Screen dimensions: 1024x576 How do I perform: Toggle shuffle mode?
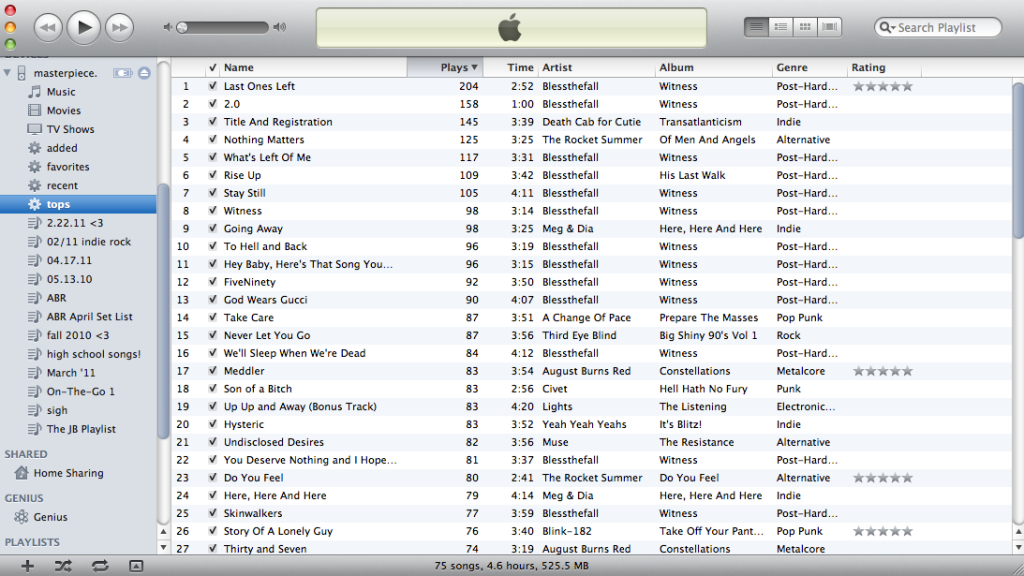pos(63,566)
